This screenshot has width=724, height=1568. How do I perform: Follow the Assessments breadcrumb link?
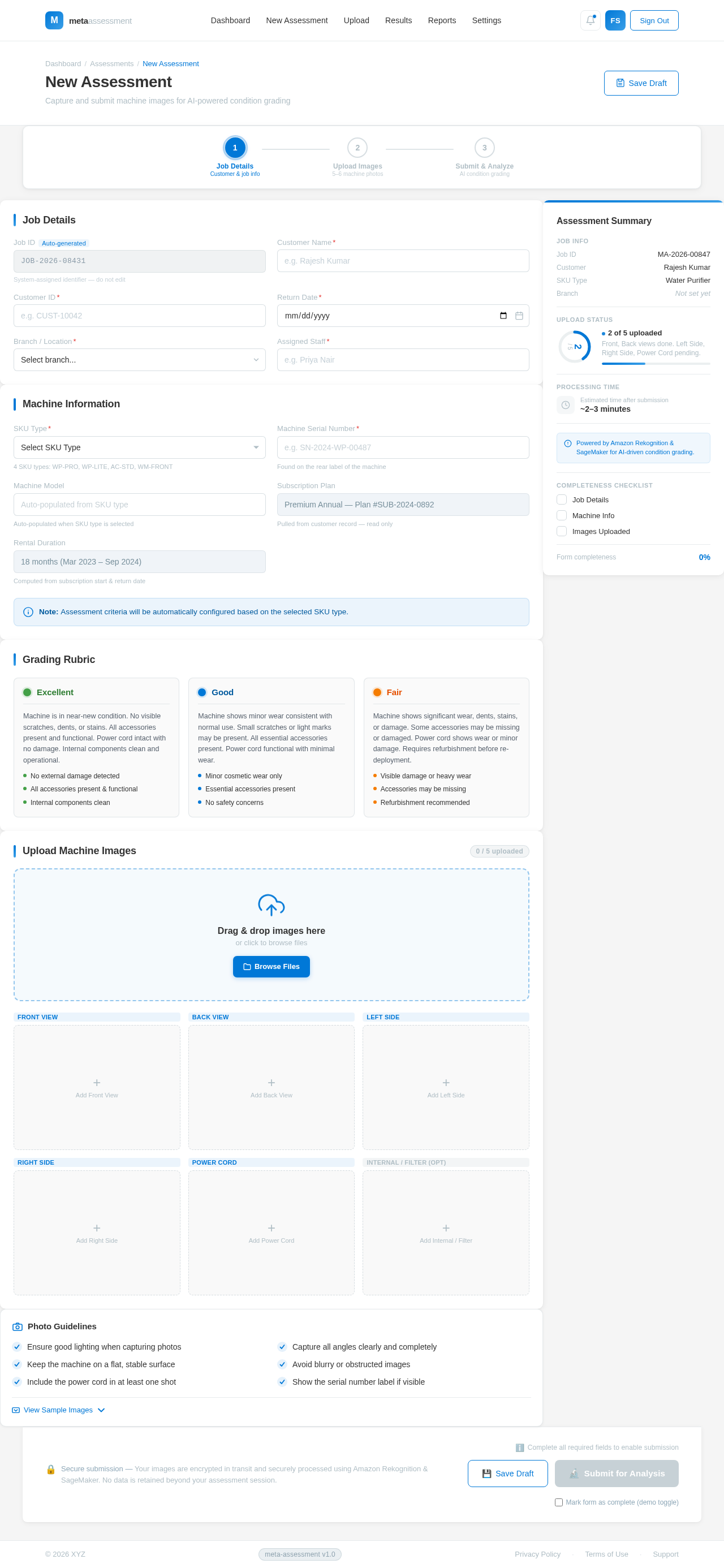(x=111, y=63)
